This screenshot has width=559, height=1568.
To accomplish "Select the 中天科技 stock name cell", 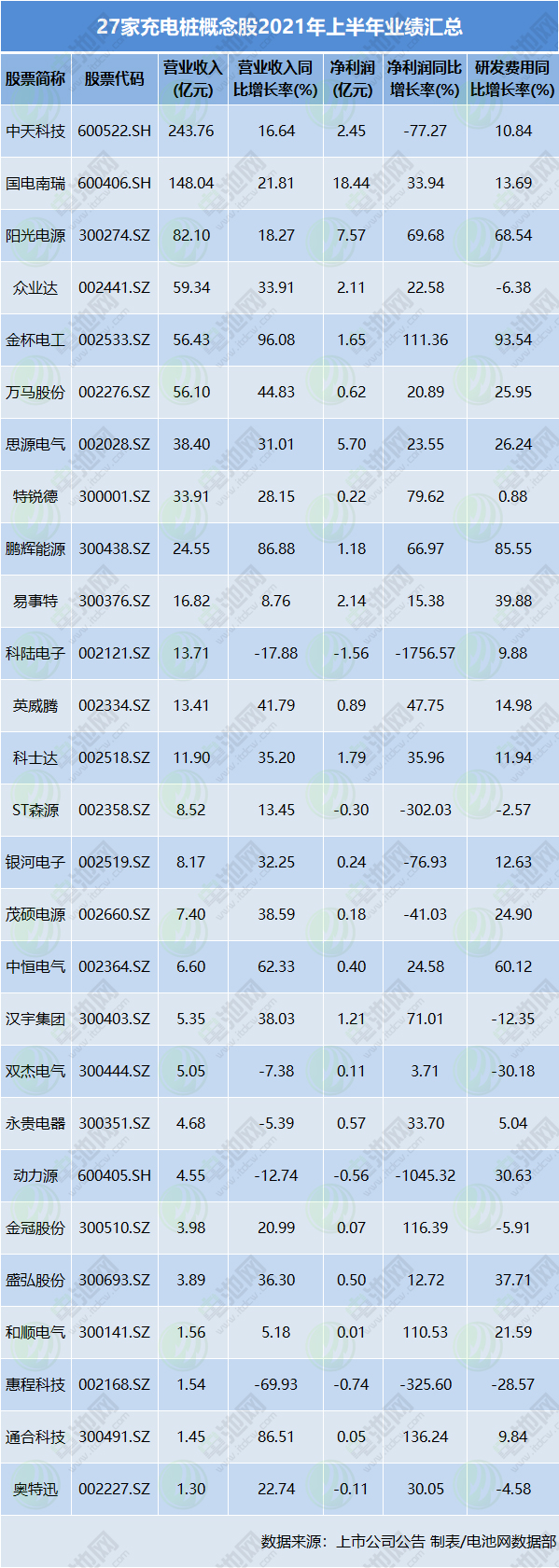I will coord(35,131).
